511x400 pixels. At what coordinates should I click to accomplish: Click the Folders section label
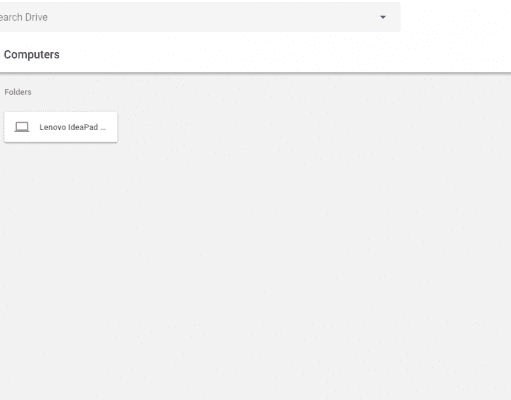coord(18,92)
